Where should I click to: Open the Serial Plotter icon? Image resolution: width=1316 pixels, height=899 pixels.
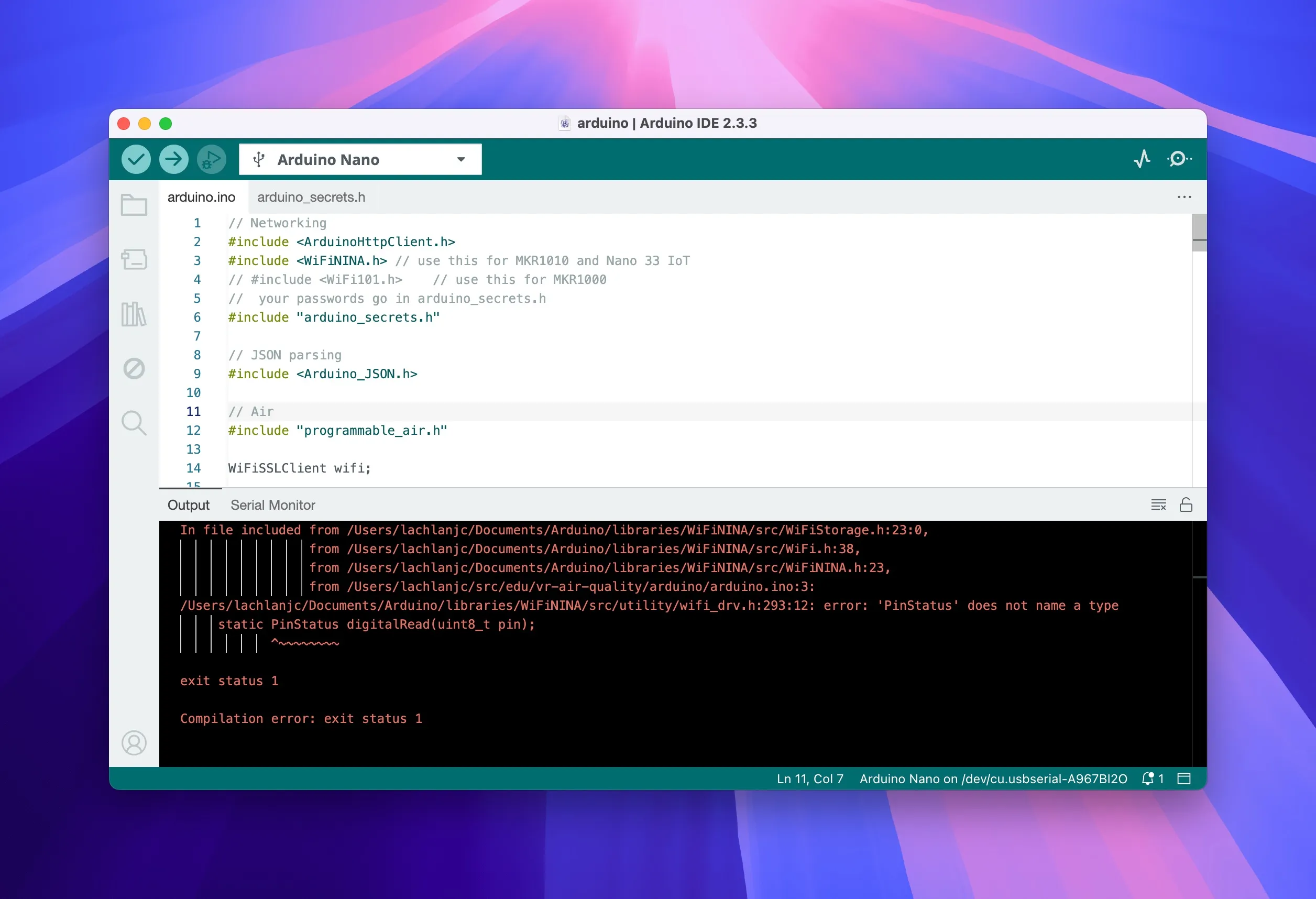pyautogui.click(x=1142, y=159)
